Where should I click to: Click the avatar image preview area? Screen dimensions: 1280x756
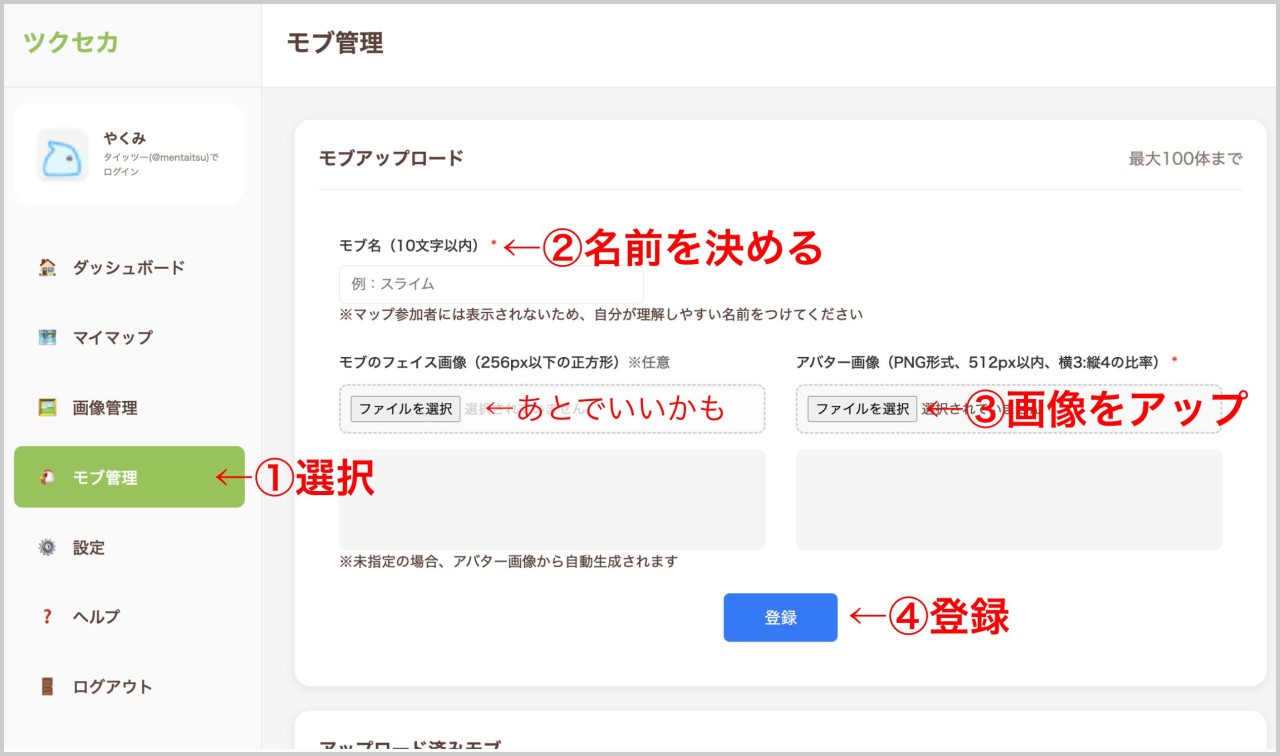pyautogui.click(x=1008, y=499)
